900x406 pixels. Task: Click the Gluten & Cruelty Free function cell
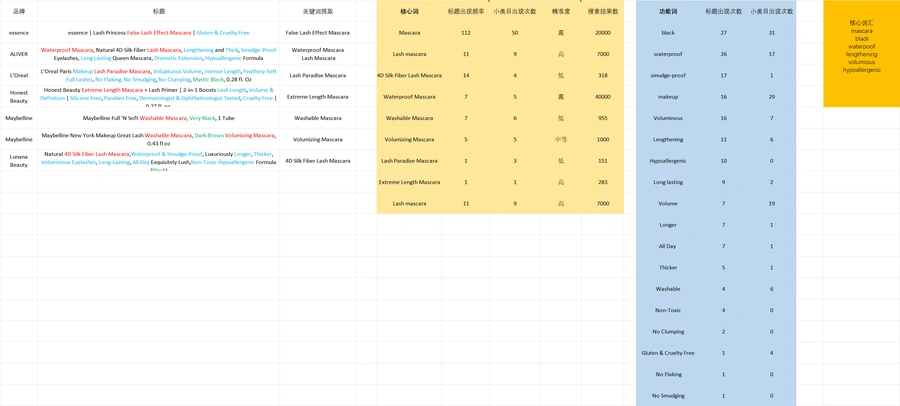tap(668, 353)
